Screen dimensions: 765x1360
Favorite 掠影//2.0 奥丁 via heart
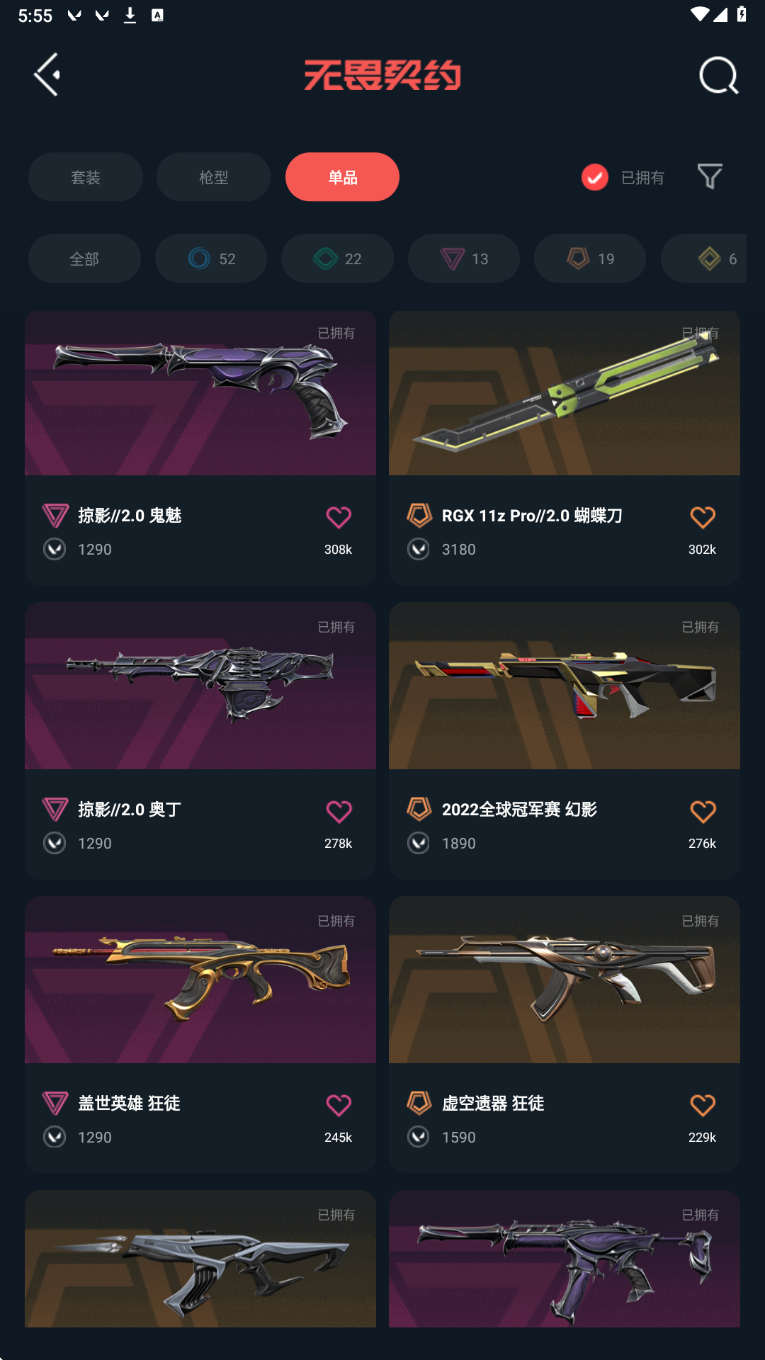(339, 811)
